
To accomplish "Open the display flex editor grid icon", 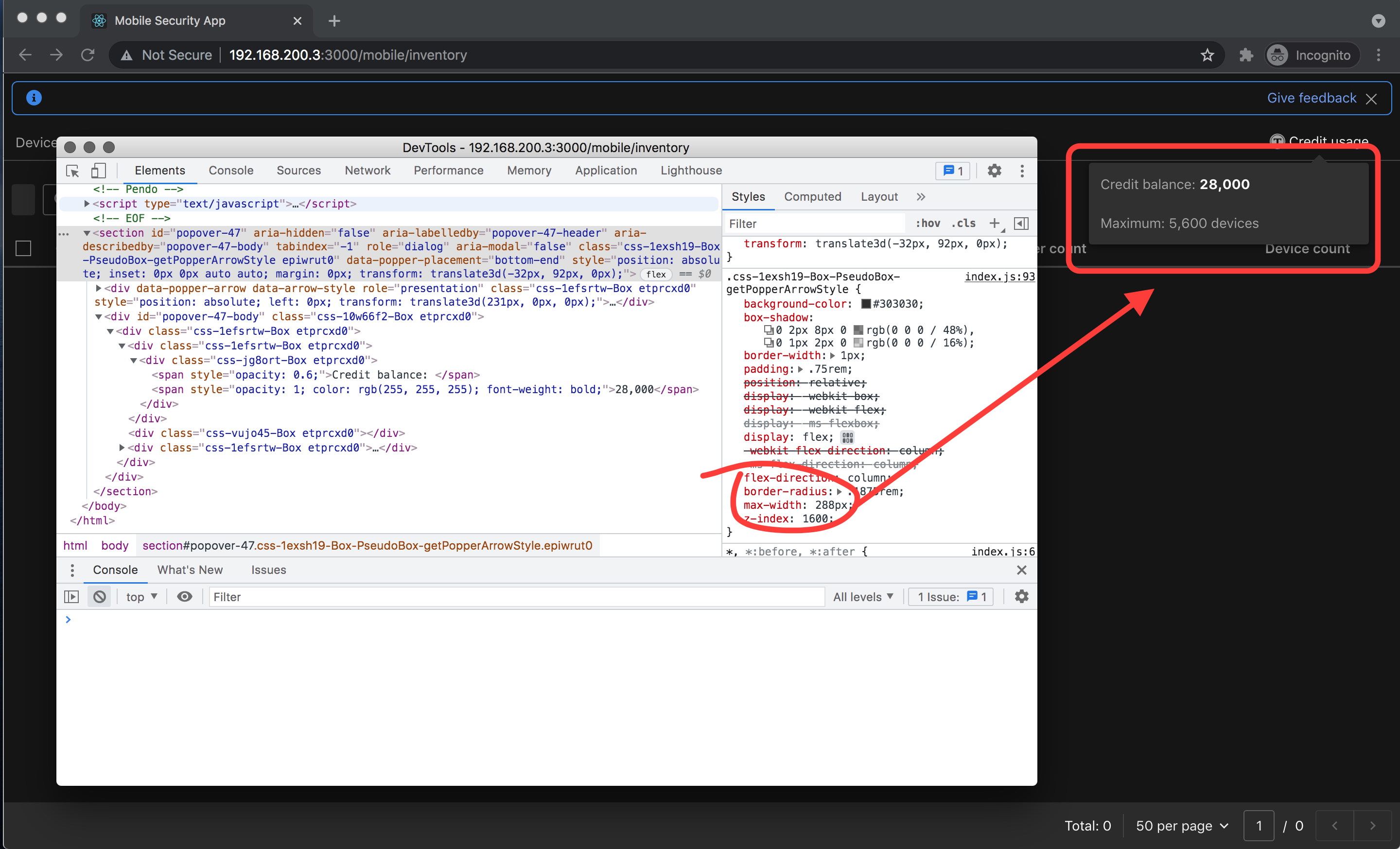I will pyautogui.click(x=847, y=437).
